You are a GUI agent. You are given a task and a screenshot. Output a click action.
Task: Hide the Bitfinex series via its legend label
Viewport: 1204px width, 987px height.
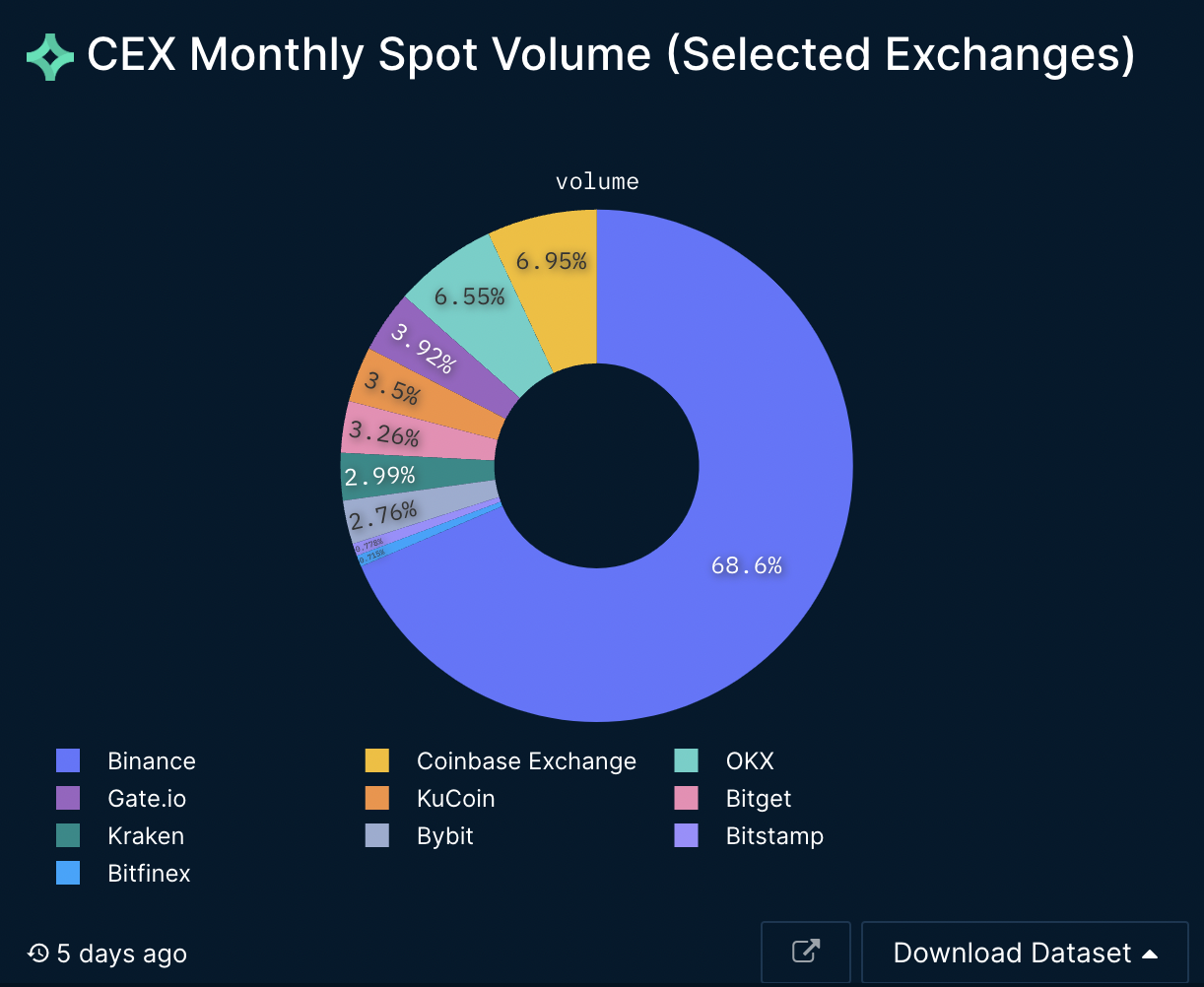point(149,873)
